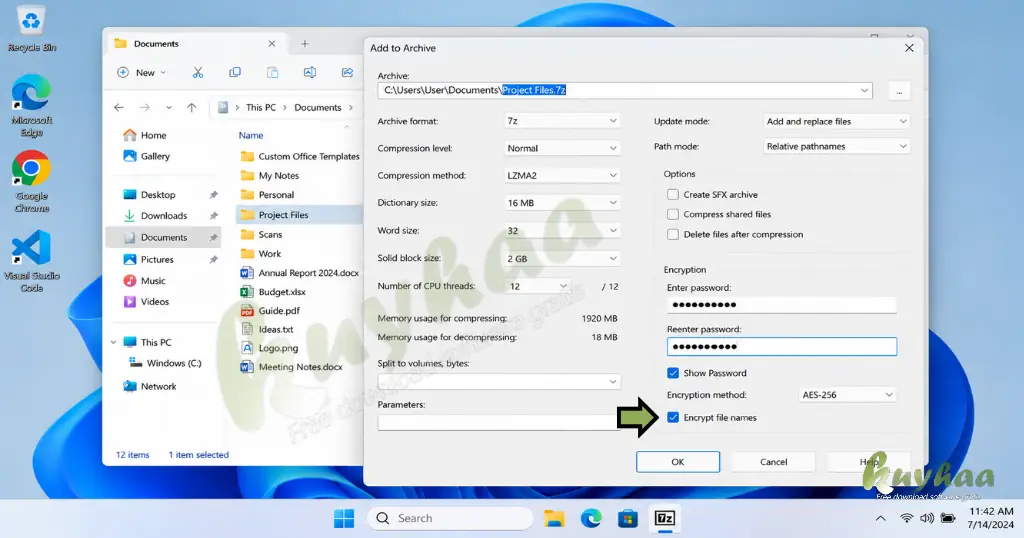1024x538 pixels.
Task: Open Number of CPU threads dropdown
Action: [x=537, y=287]
